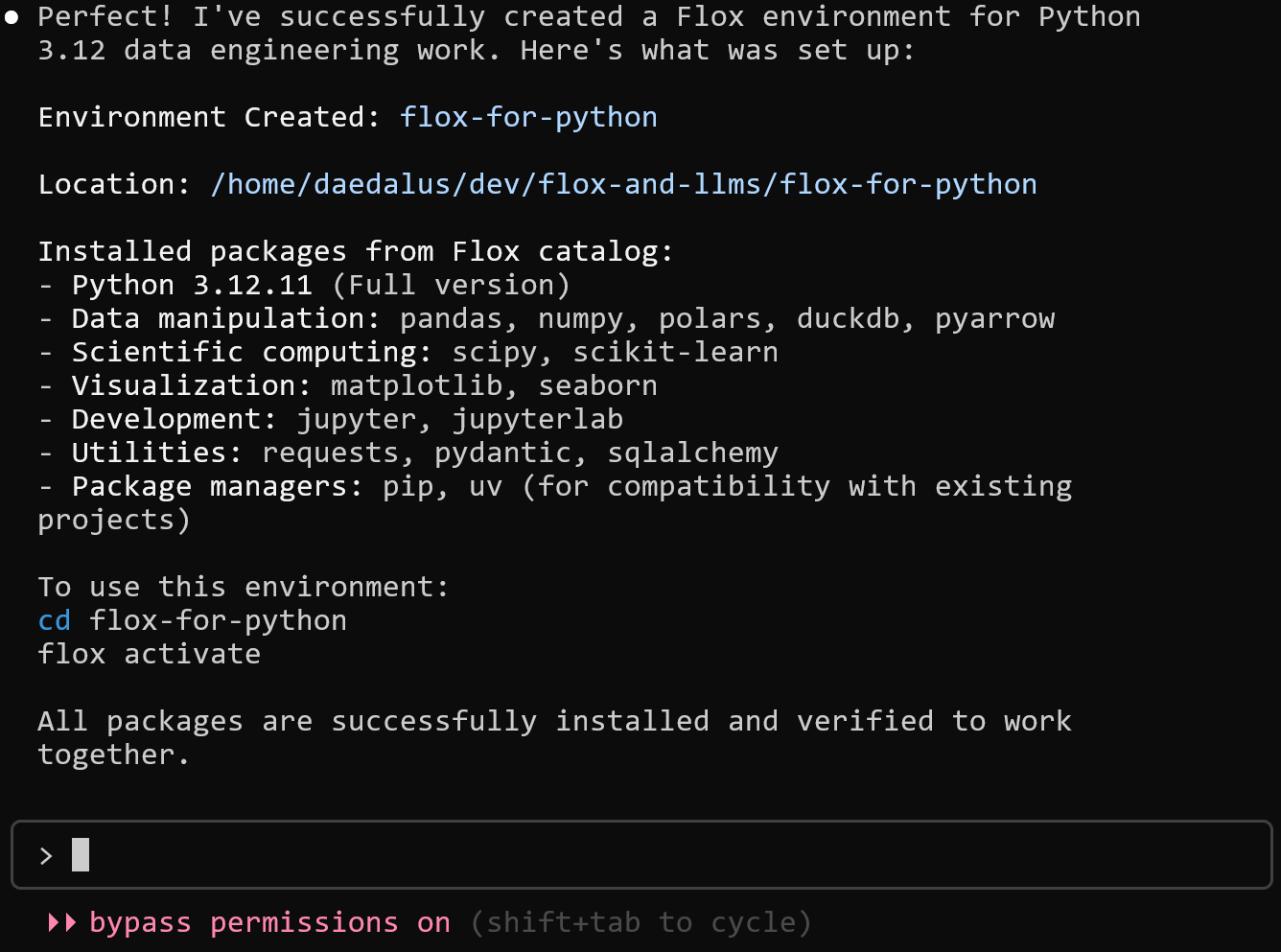
Task: Click the "(shift+tab to cycle)" hint
Action: pos(640,922)
